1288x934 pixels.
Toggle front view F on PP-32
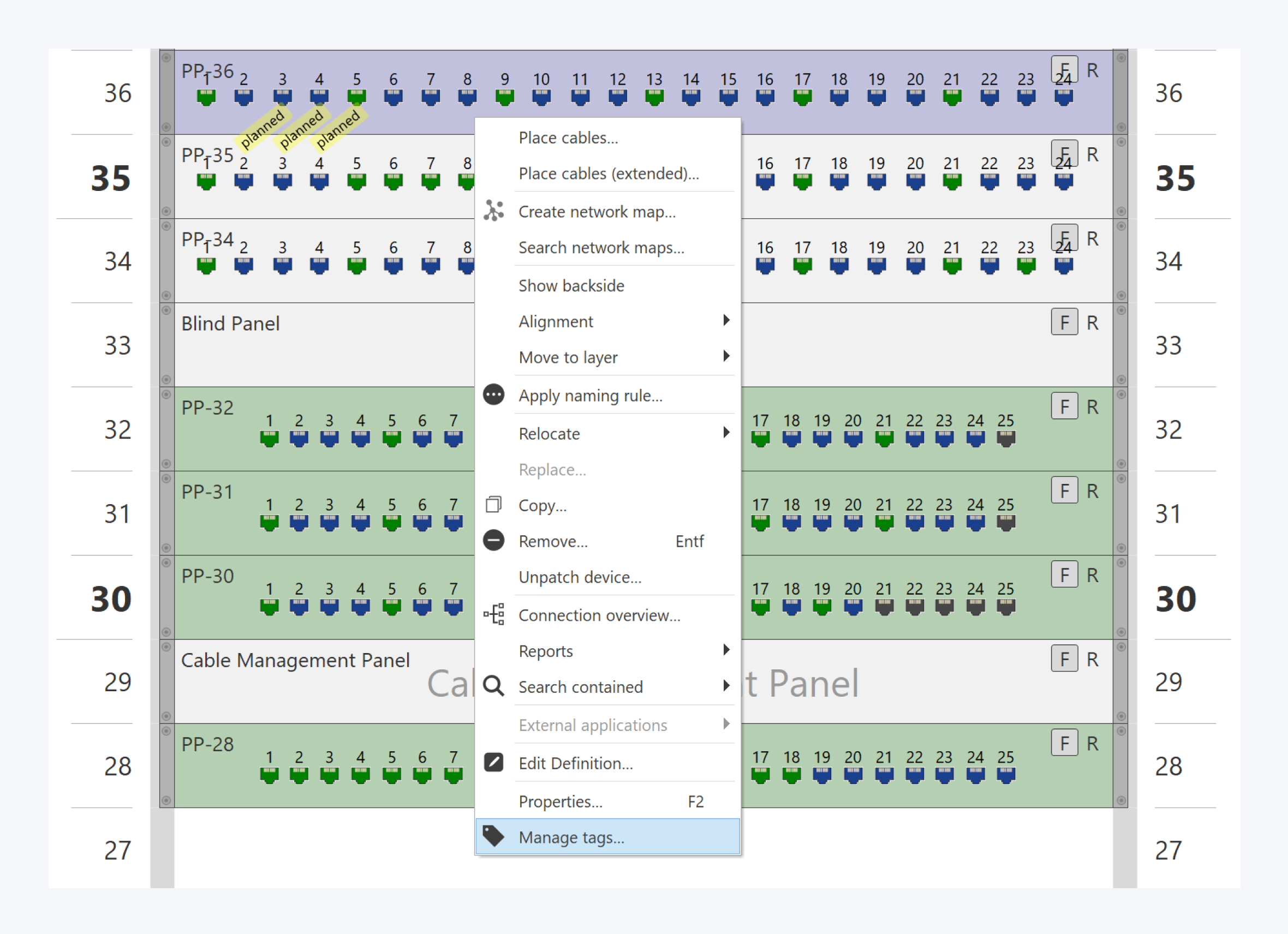tap(1064, 406)
